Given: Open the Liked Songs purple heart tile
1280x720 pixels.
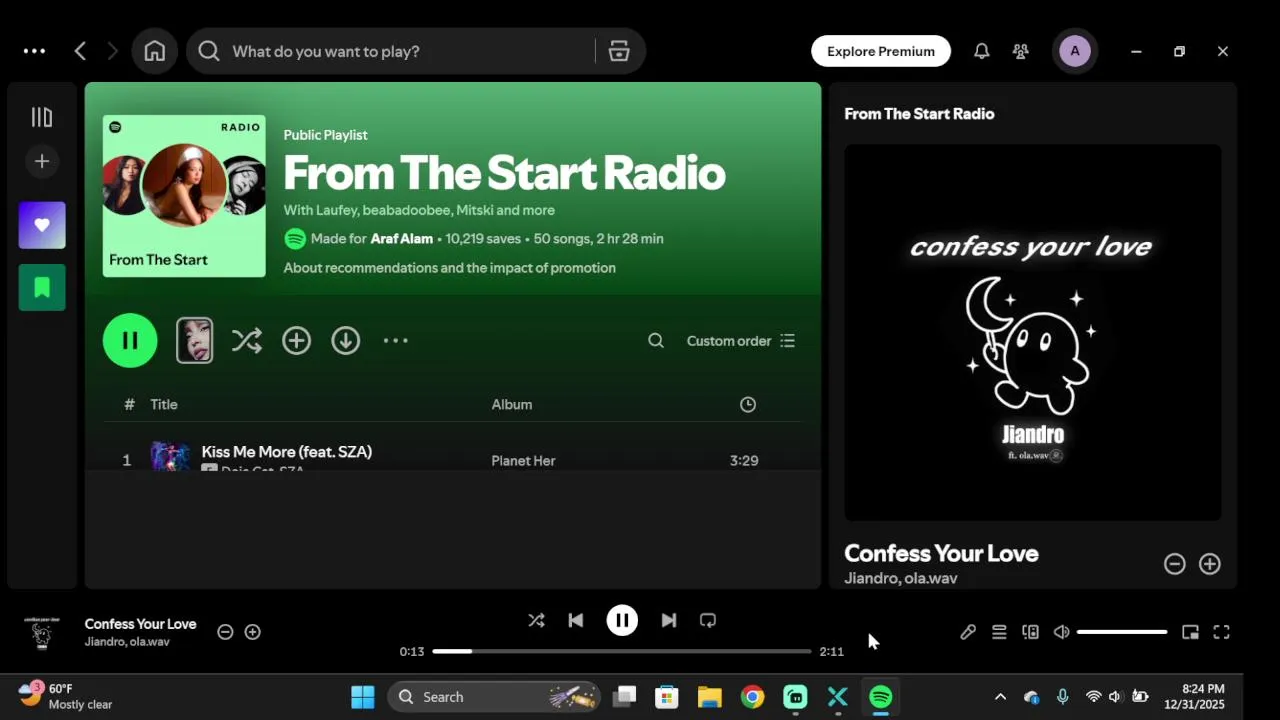Looking at the screenshot, I should tap(42, 225).
